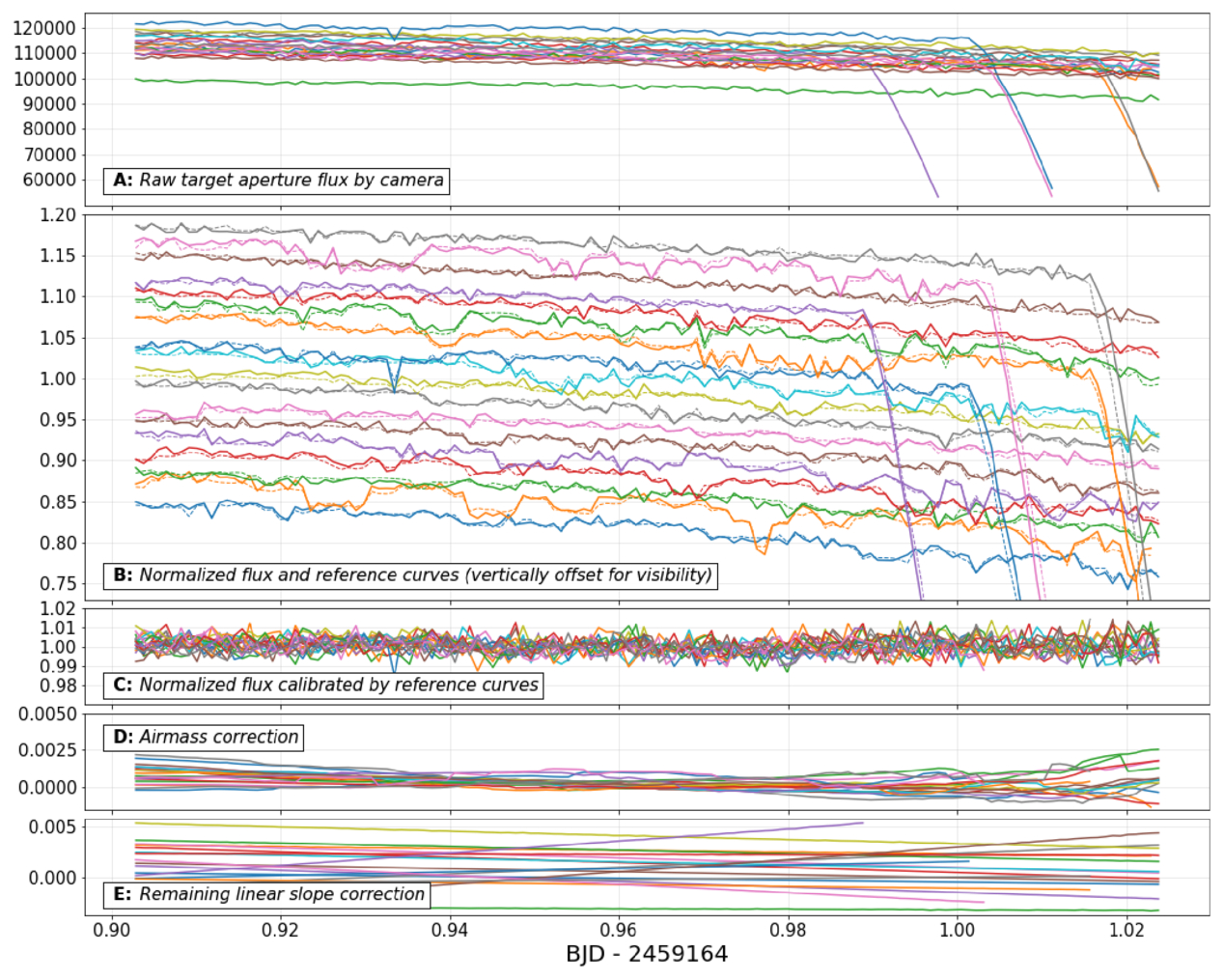Click the panel A y-axis label 90000
Screen dimensions: 1224x980
[x=49, y=104]
